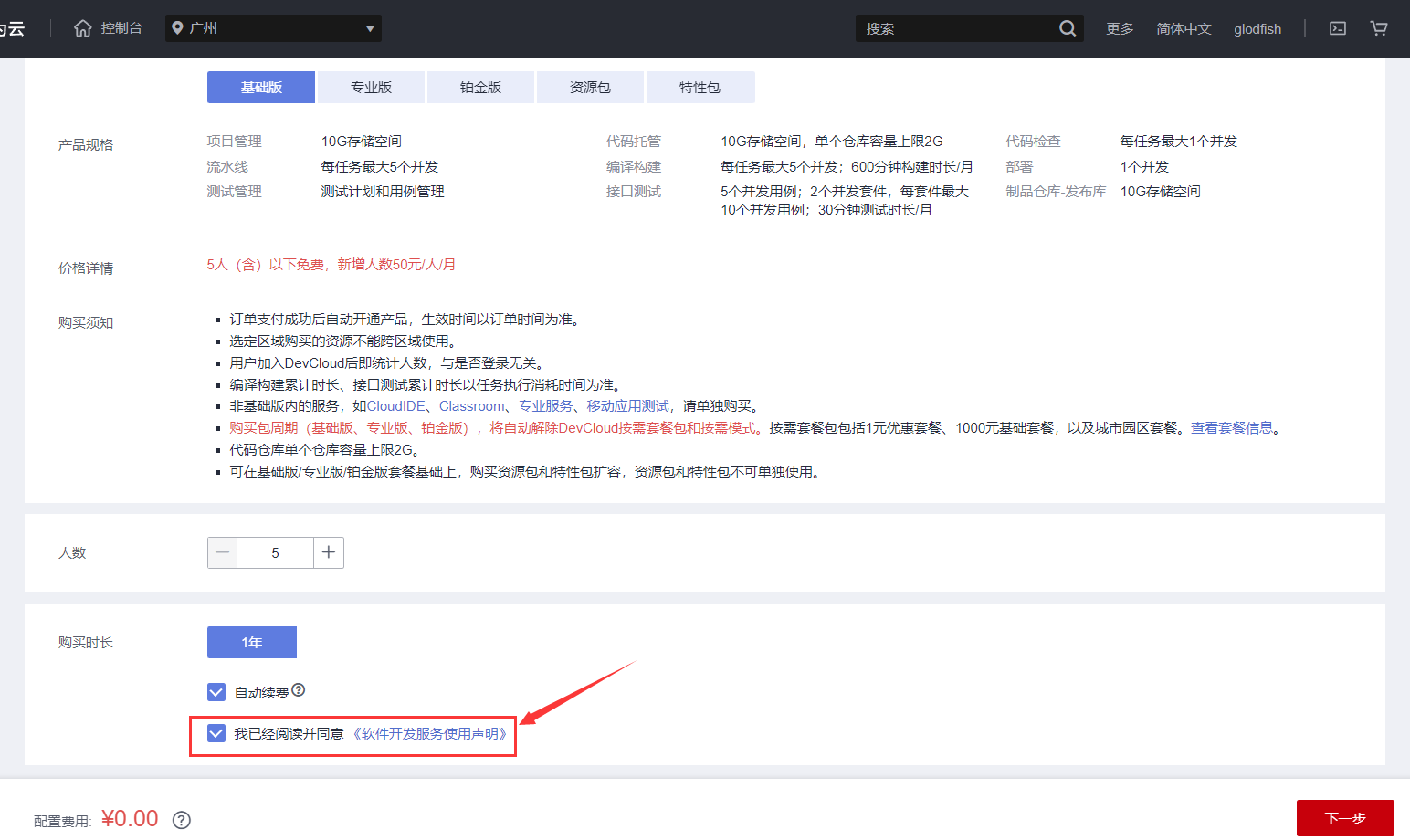
Task: Click the headcount number input field
Action: tap(275, 552)
